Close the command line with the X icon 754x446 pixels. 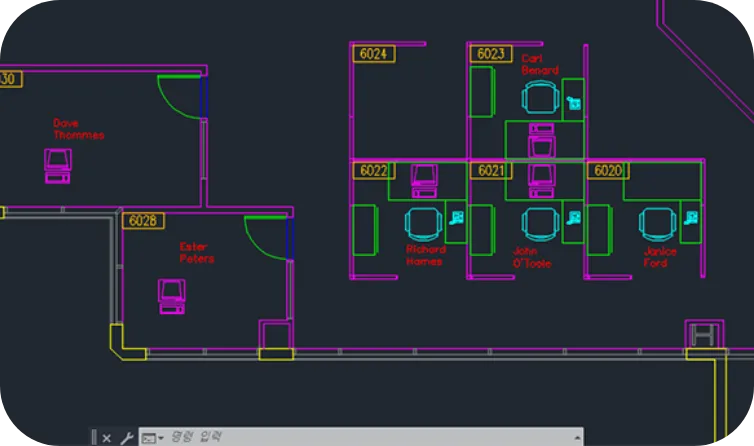tap(107, 438)
